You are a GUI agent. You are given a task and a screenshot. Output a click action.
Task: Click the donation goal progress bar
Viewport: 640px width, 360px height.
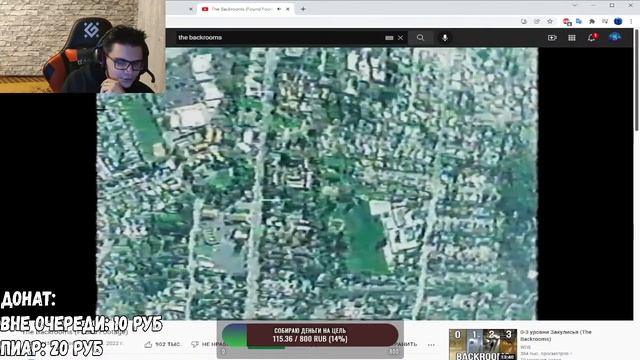pyautogui.click(x=310, y=336)
